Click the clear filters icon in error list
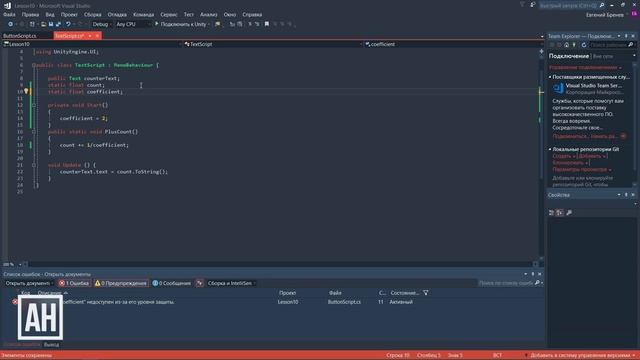The image size is (640, 360). [199, 283]
